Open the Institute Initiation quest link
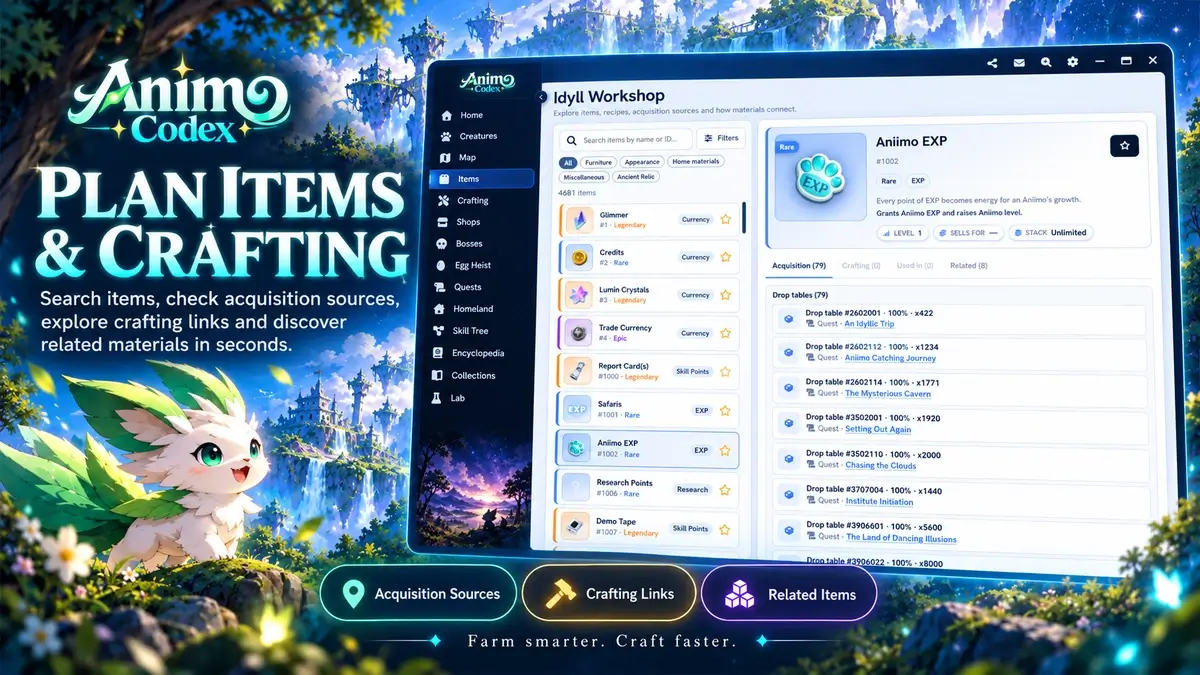The image size is (1200, 675). pyautogui.click(x=879, y=501)
